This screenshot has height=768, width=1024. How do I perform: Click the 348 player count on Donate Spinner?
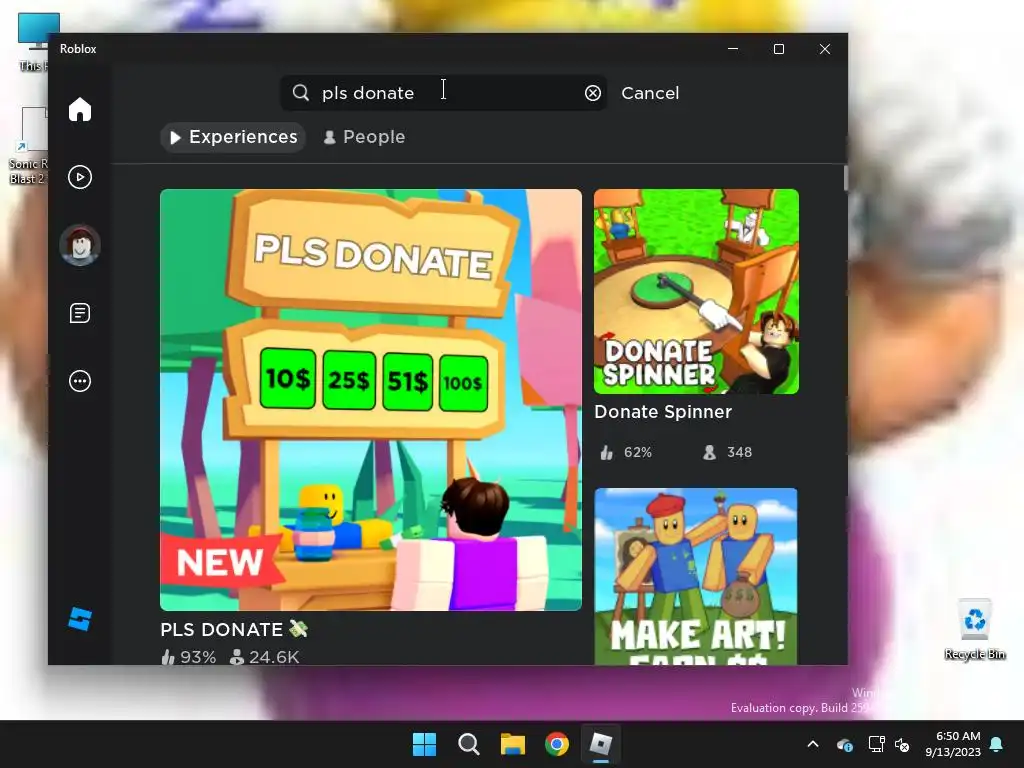point(728,453)
